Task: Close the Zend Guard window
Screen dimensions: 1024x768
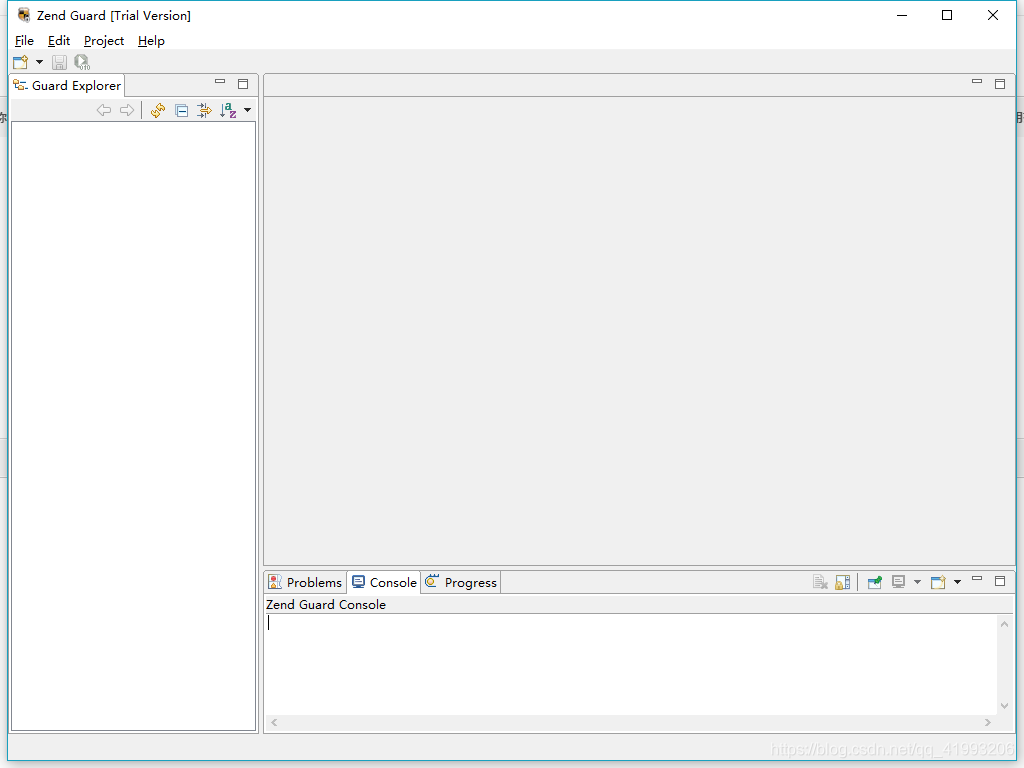Action: coord(993,15)
